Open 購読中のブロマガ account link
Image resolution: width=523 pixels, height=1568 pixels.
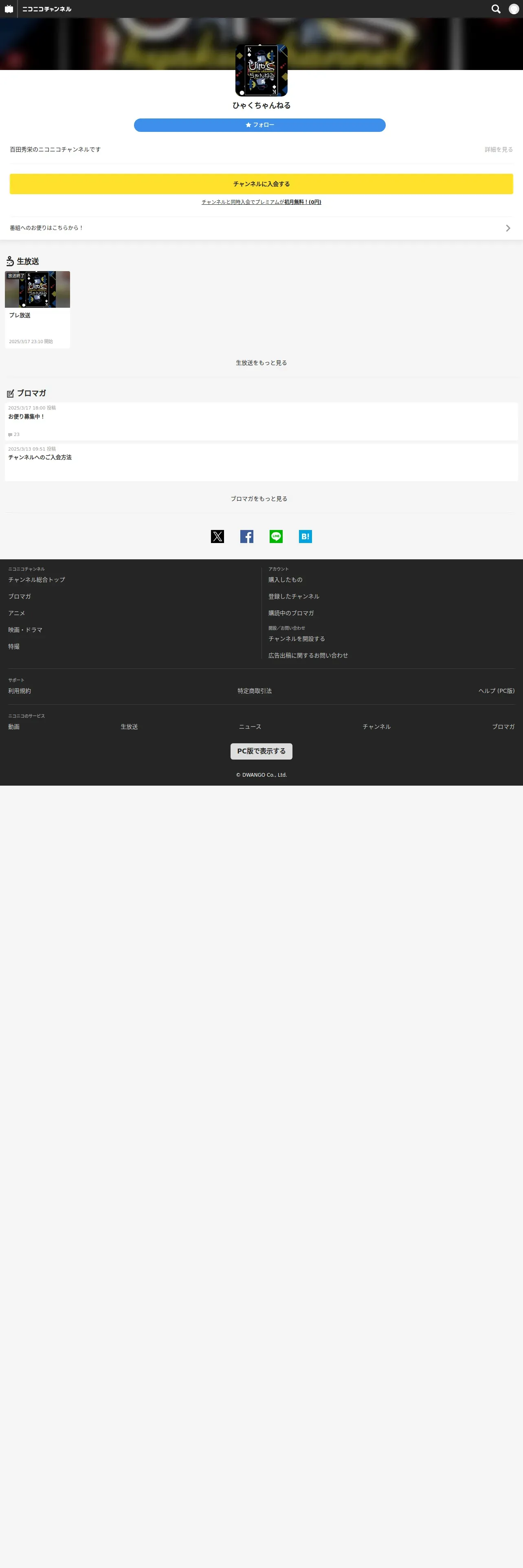(291, 613)
